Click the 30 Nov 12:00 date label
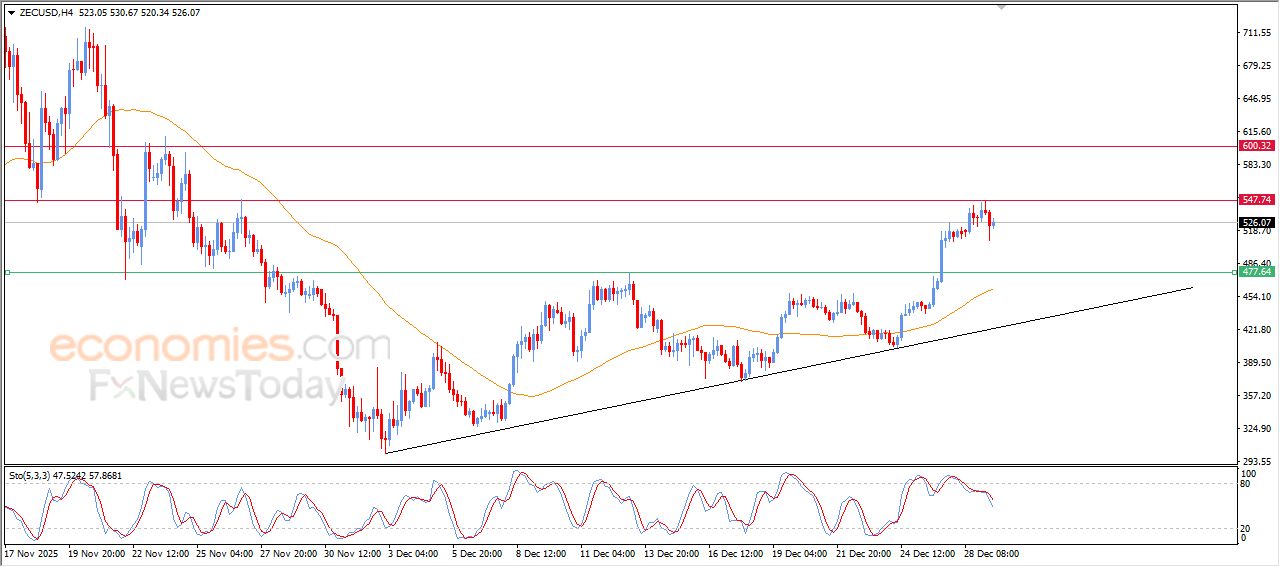1280x567 pixels. coord(353,553)
